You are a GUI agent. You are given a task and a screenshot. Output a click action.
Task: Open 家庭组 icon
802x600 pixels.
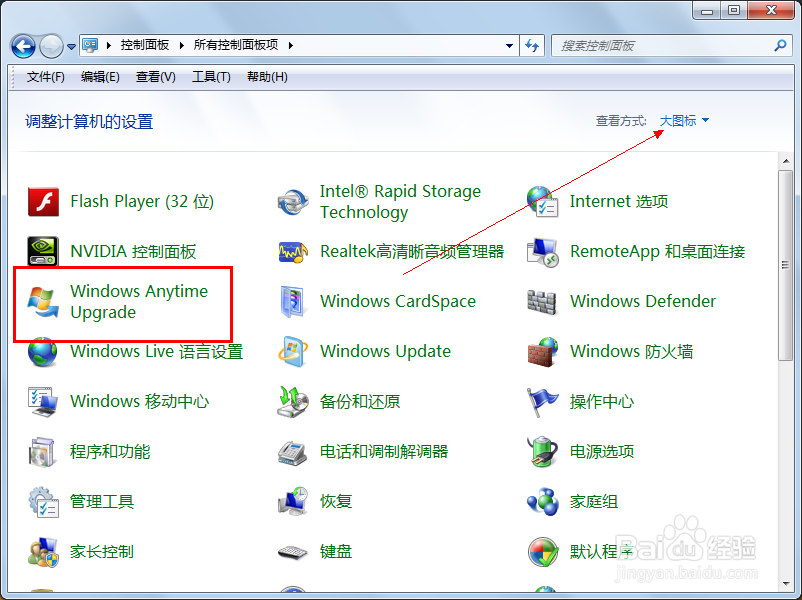(x=543, y=502)
